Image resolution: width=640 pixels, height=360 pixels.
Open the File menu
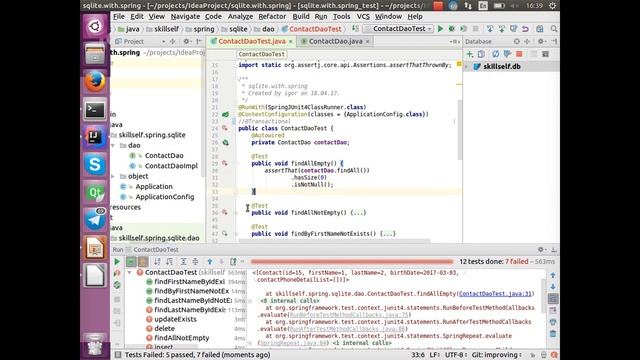tap(118, 16)
